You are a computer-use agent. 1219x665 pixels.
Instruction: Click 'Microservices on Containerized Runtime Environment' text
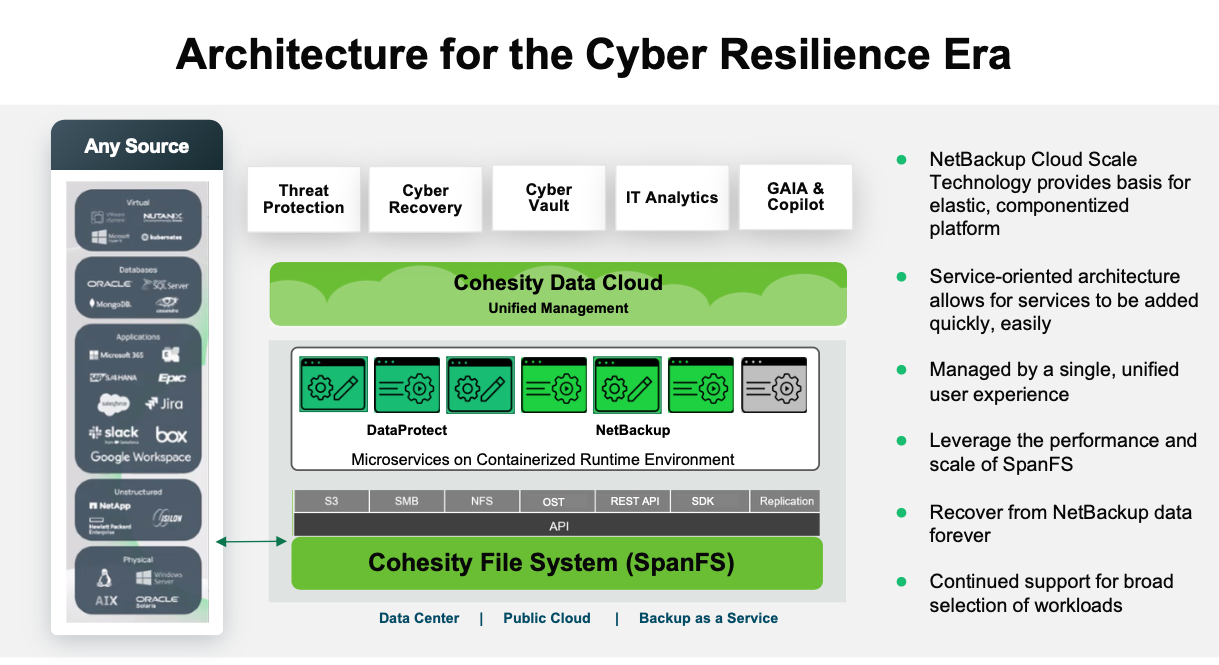(543, 460)
